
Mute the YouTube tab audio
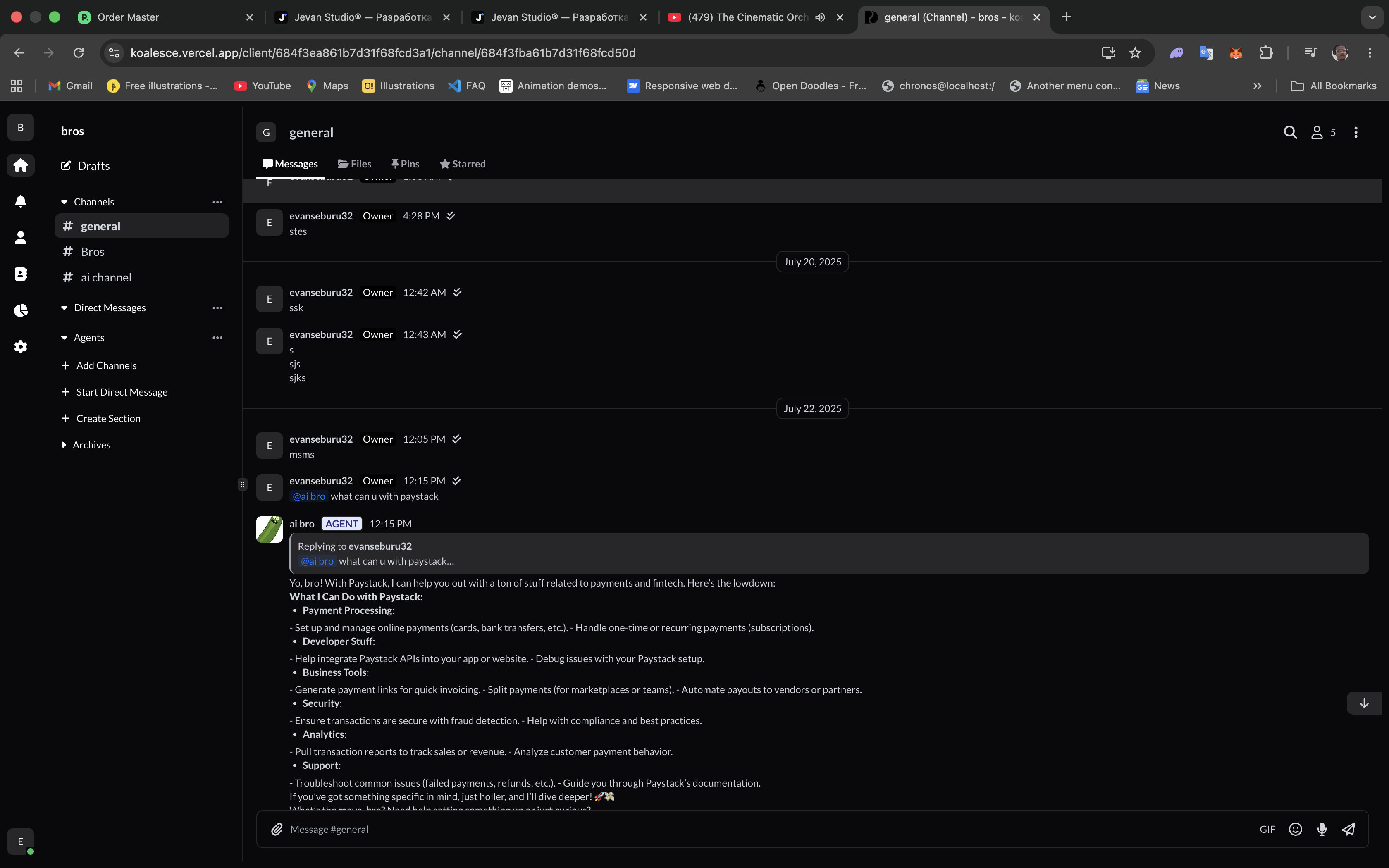click(x=820, y=17)
